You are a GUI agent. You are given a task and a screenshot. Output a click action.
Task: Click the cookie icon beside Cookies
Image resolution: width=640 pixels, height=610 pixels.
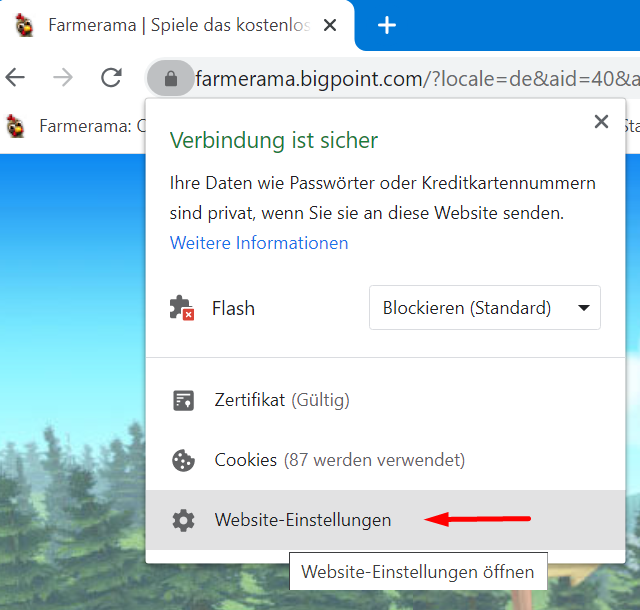[184, 461]
